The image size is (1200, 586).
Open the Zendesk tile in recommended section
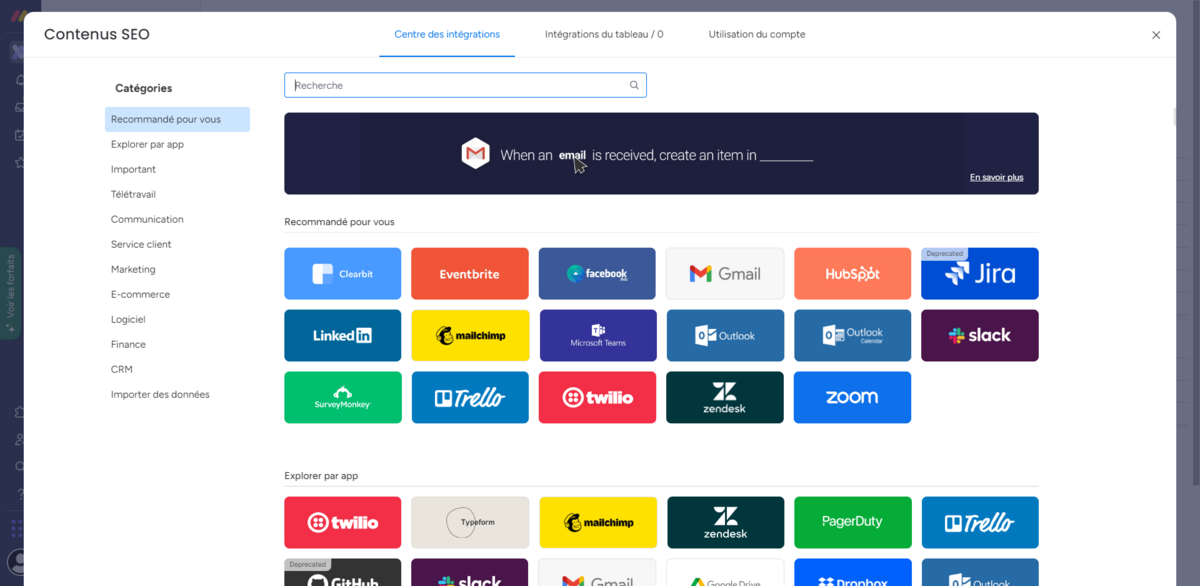pyautogui.click(x=725, y=397)
